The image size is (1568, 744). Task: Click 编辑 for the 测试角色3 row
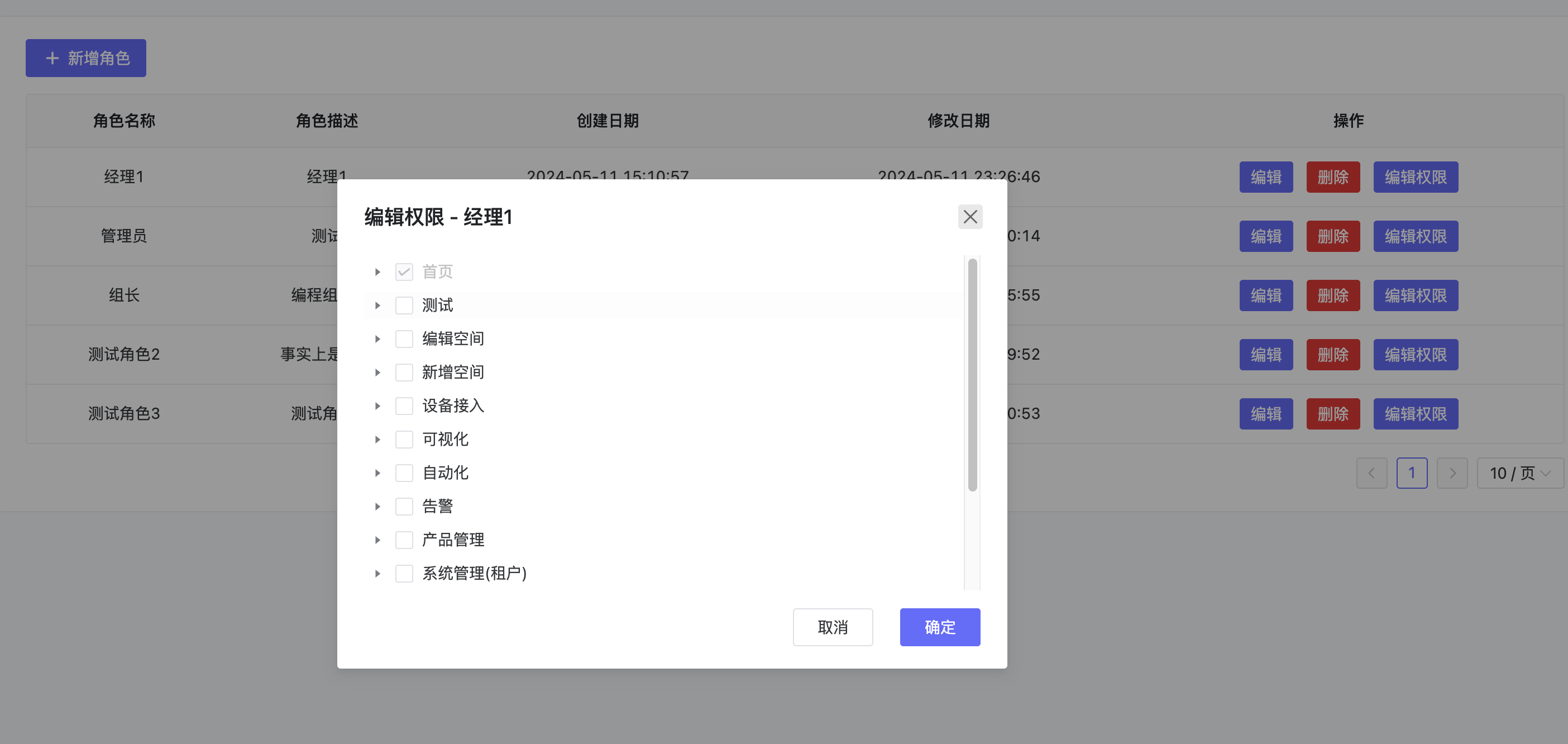pyautogui.click(x=1265, y=413)
